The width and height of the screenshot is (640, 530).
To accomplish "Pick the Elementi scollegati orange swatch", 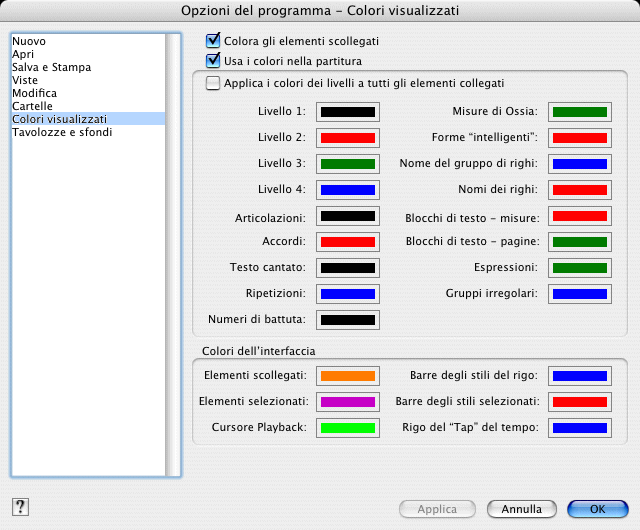I will pyautogui.click(x=347, y=376).
